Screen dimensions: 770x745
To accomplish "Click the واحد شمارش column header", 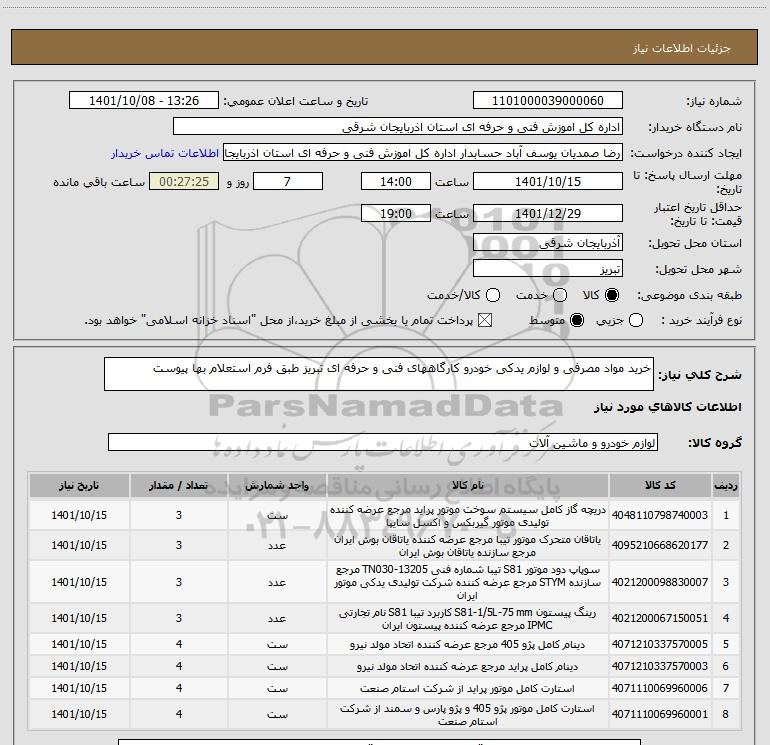I will 277,486.
